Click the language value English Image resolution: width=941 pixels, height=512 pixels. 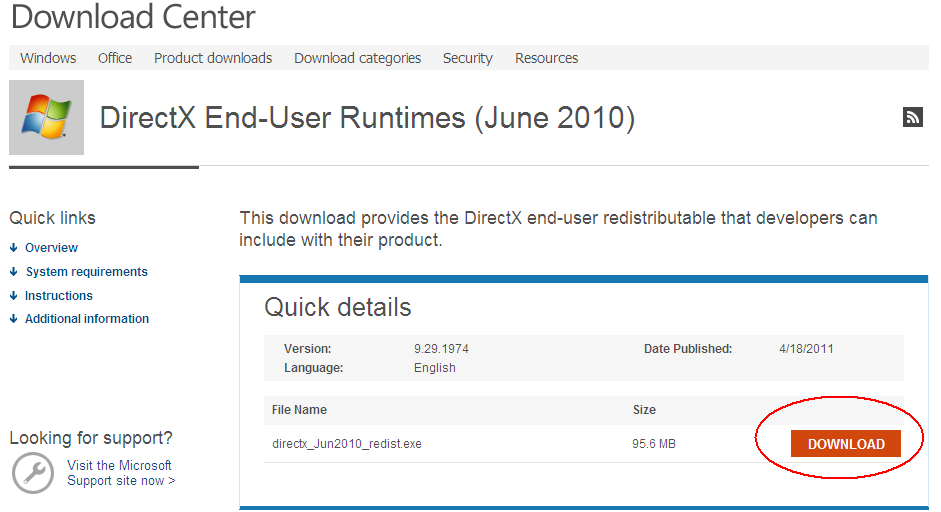(434, 368)
